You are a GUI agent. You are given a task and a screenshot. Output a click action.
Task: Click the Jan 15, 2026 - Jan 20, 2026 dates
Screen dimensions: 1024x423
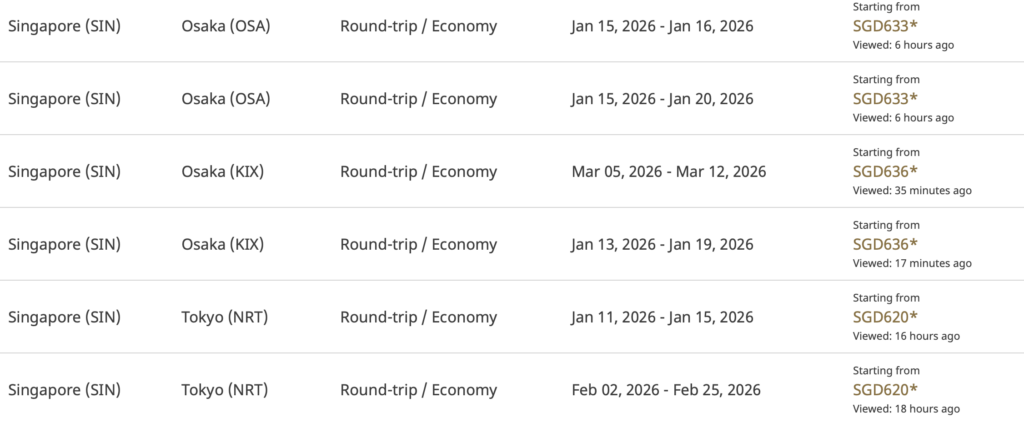[x=662, y=99]
